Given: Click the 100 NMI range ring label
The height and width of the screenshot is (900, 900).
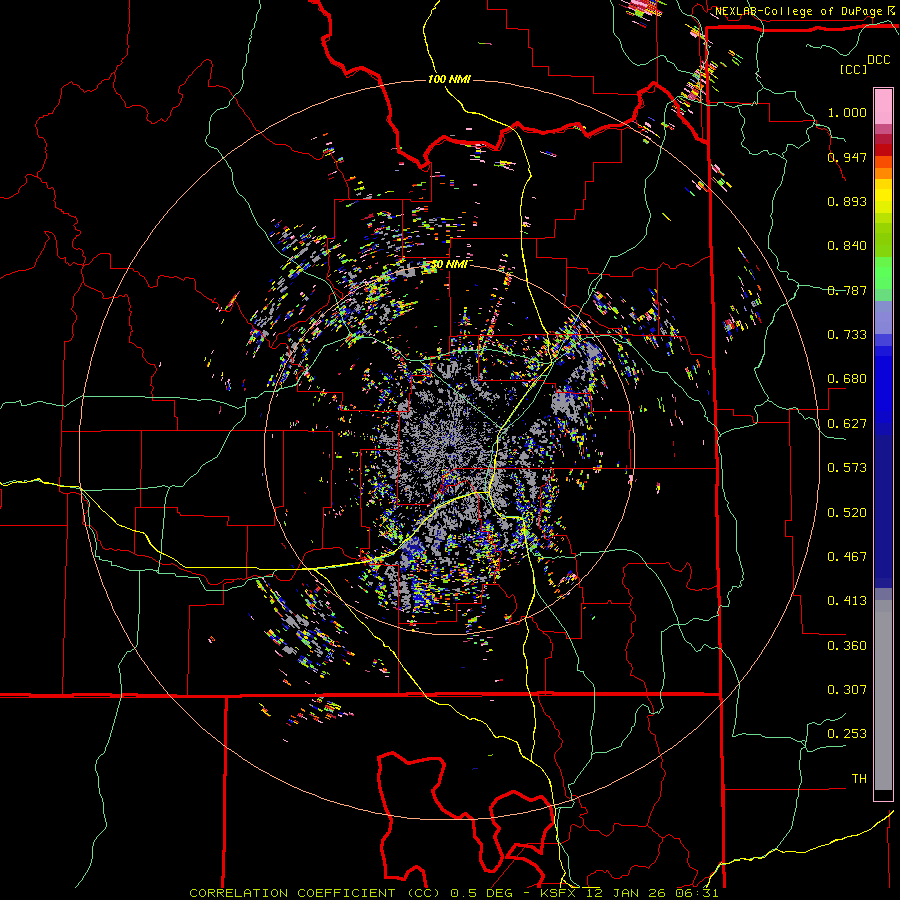Looking at the screenshot, I should (x=449, y=79).
